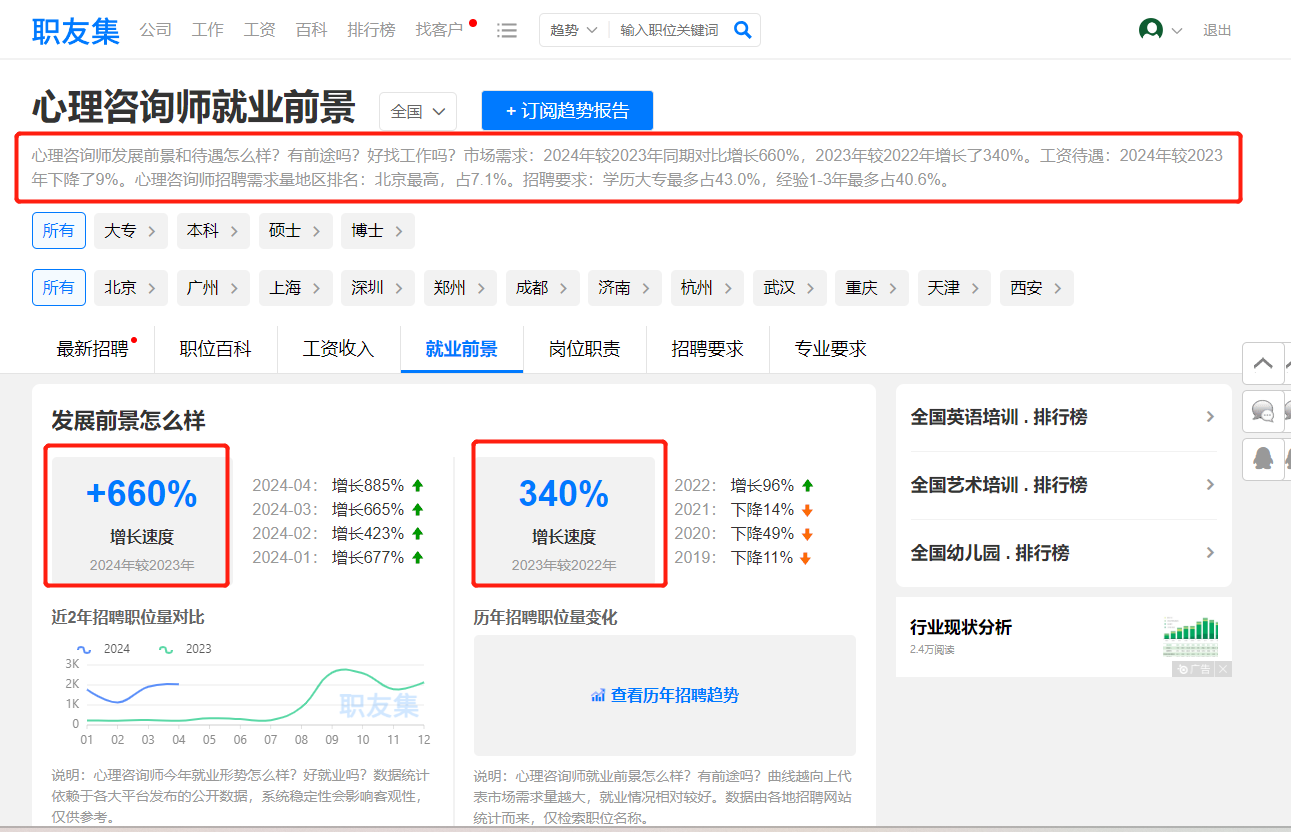The width and height of the screenshot is (1291, 832).
Task: Open 排行榜 in the top navigation
Action: (x=372, y=30)
